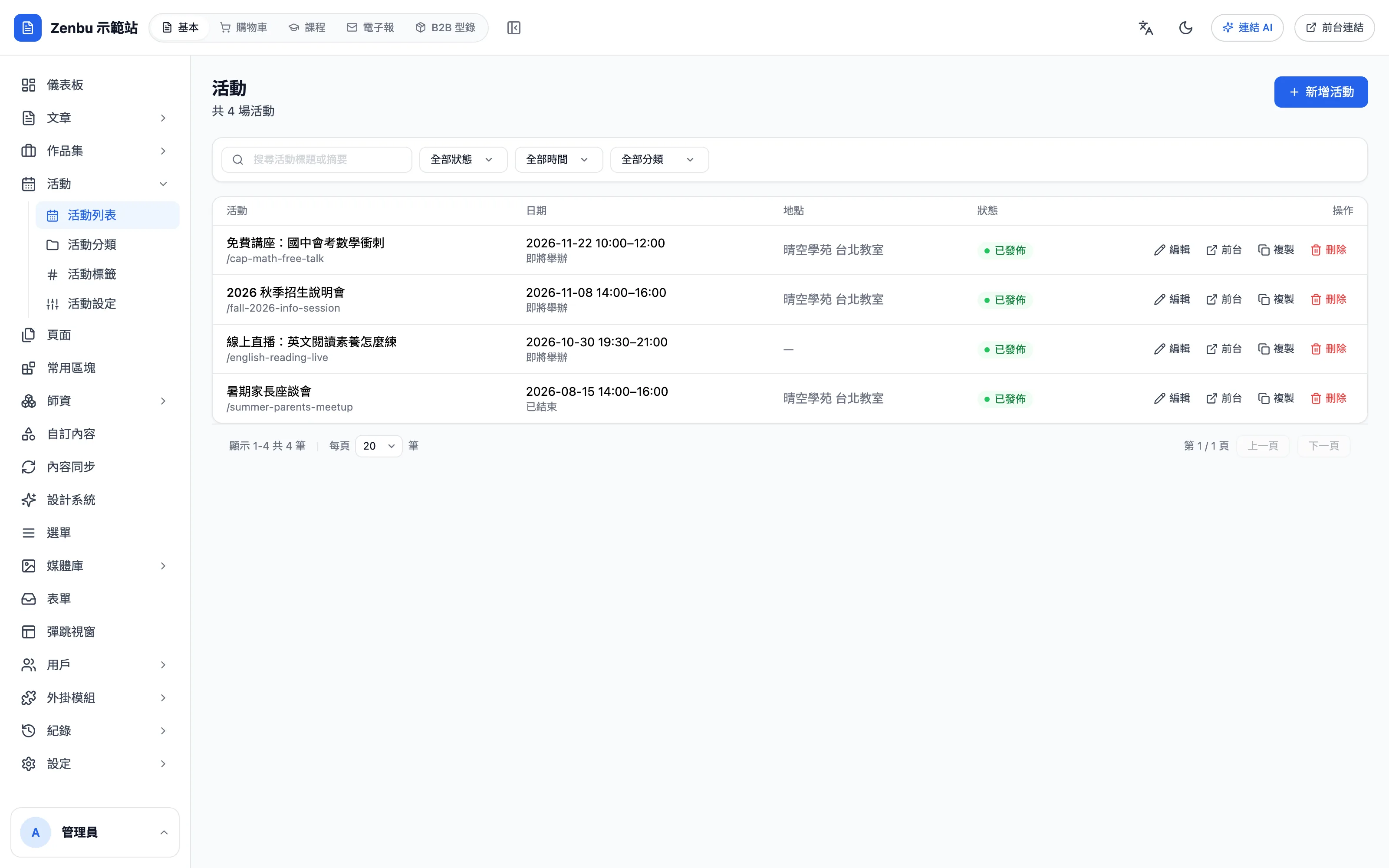The width and height of the screenshot is (1389, 868).
Task: Delete the 免費講座：國中會考數學衝刺 activity
Action: click(x=1329, y=250)
